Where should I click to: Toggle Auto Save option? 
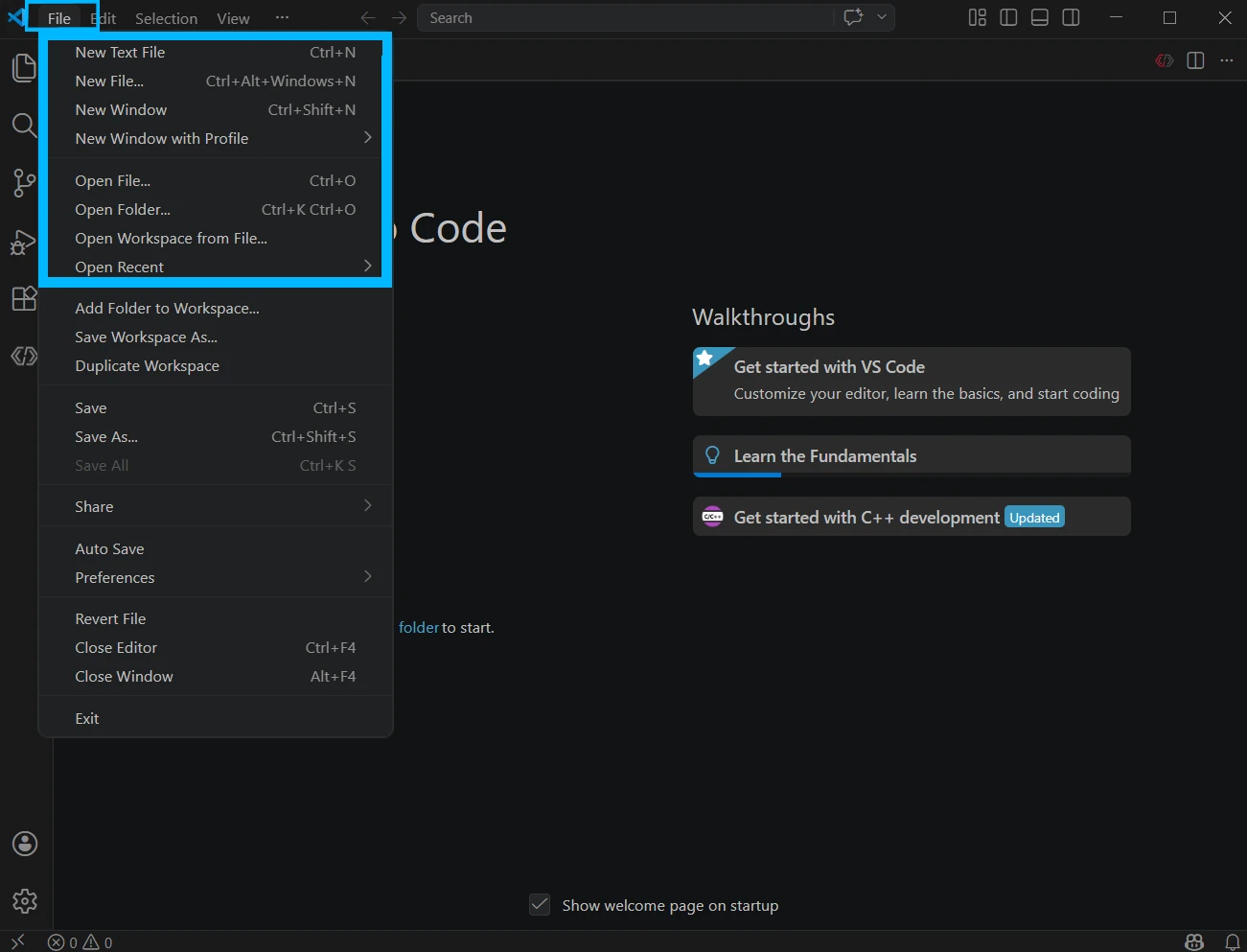[216, 548]
